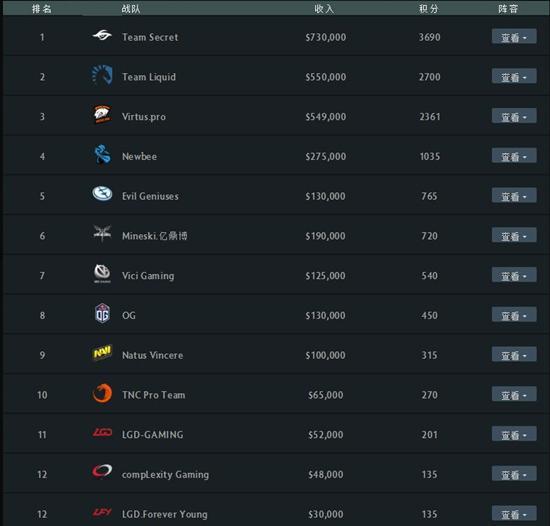Click the Newbee team logo
The width and height of the screenshot is (550, 526).
(x=102, y=154)
